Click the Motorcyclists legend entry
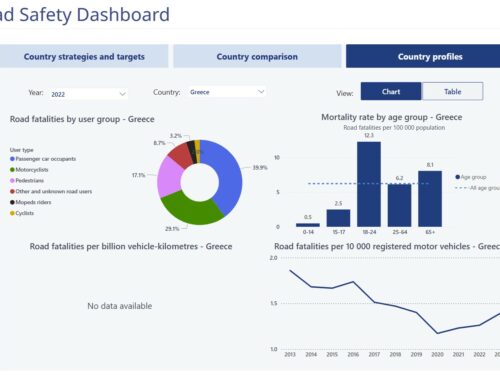 (x=29, y=170)
